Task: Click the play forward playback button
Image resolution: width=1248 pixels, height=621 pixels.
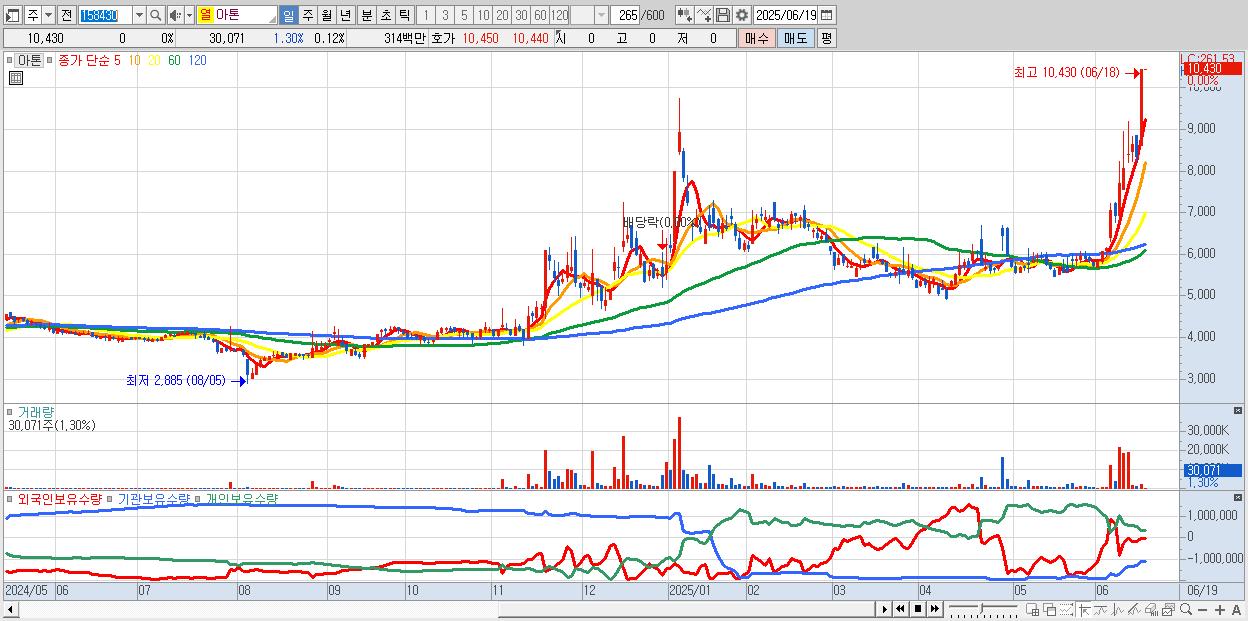Action: click(885, 609)
